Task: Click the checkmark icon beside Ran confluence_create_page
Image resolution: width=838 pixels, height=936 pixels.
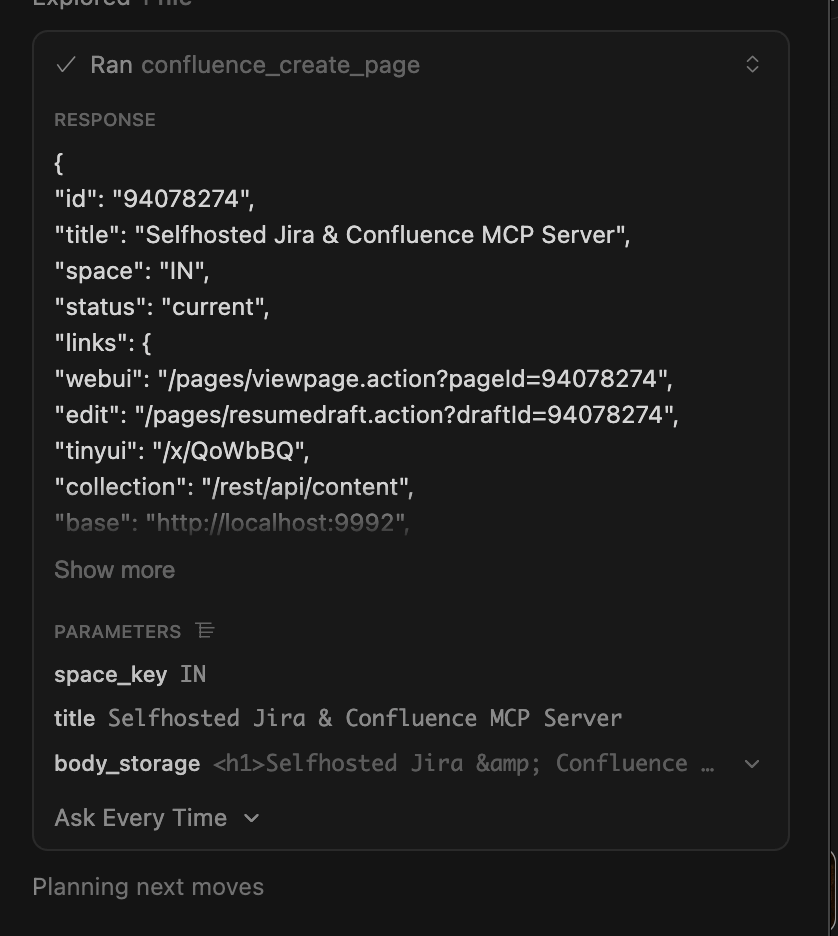Action: [x=66, y=64]
